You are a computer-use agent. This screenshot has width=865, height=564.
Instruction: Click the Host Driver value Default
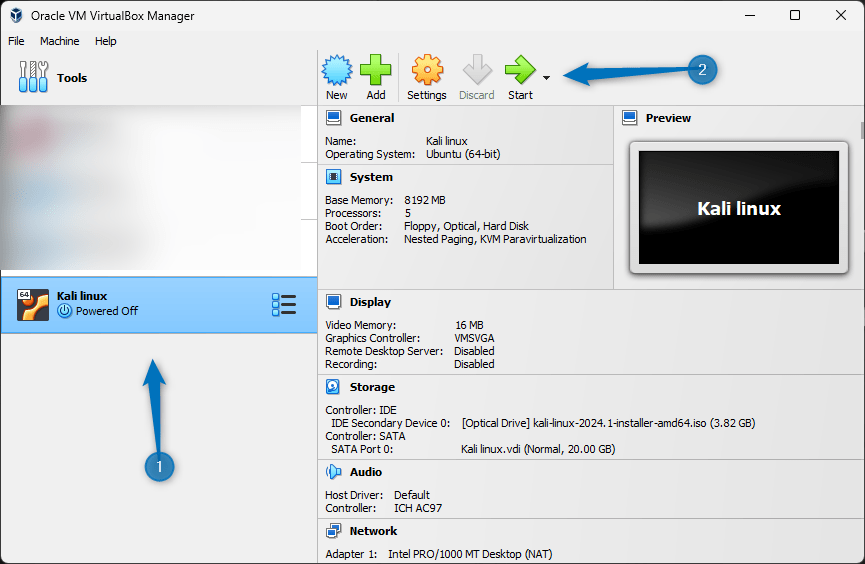(x=412, y=494)
